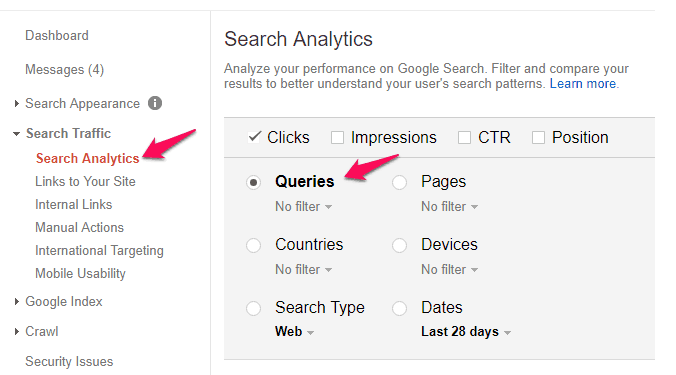Follow the Learn more link
676x375 pixels.
583,84
